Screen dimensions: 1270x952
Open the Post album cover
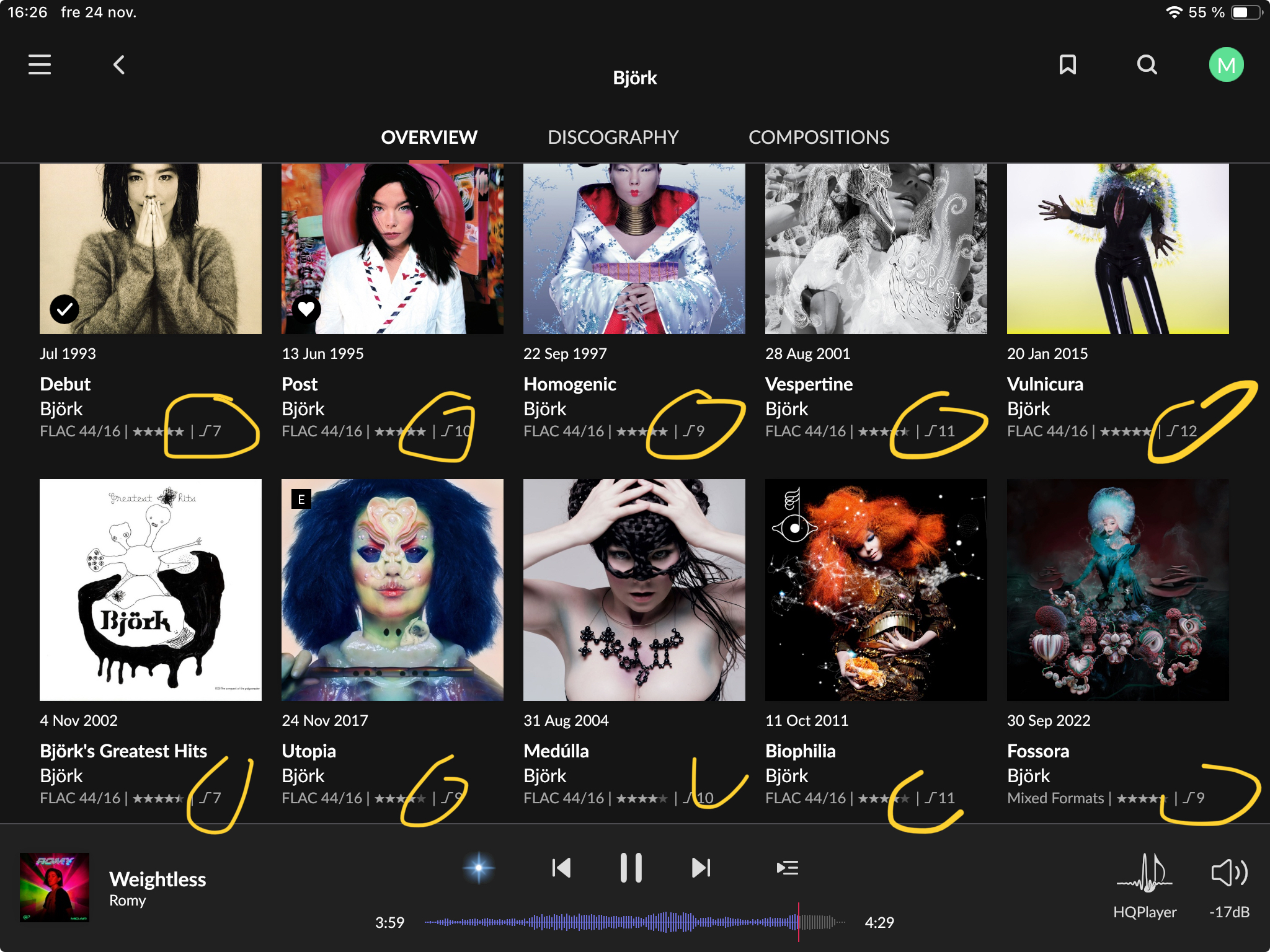(393, 249)
